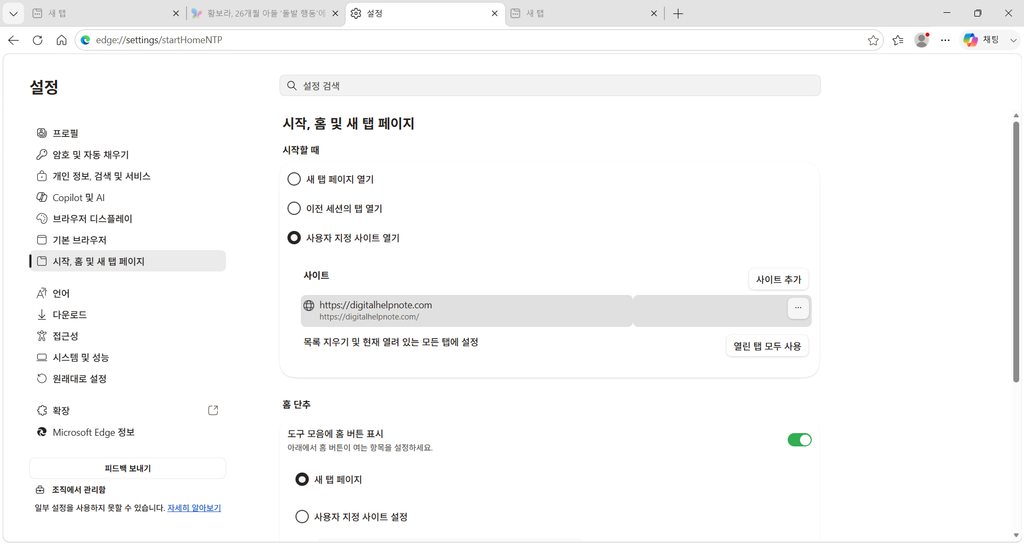
Task: Open 언어 settings section
Action: point(127,293)
